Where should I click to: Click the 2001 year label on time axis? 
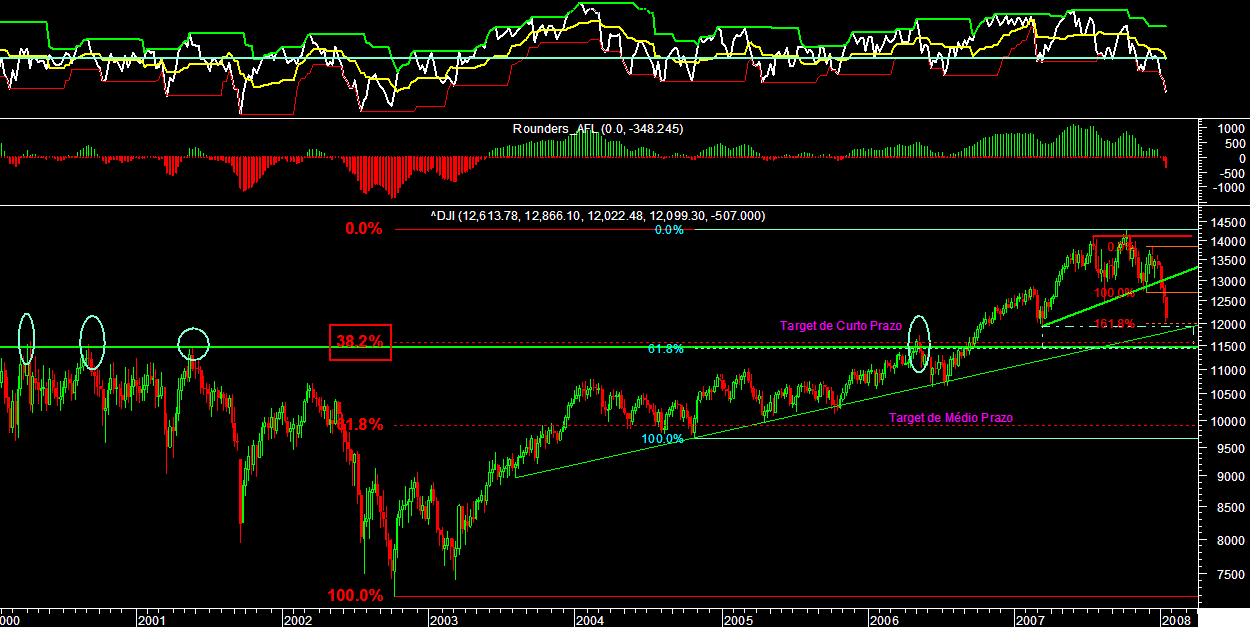[153, 619]
